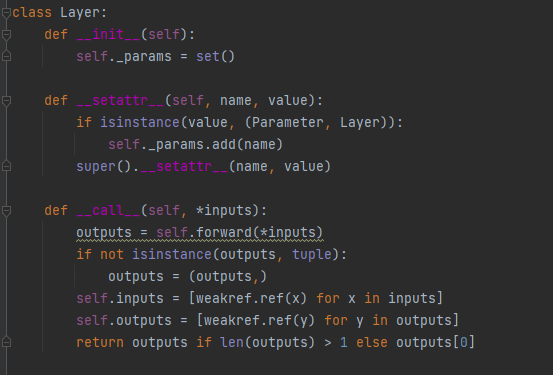Click the number '1' after '>'
This screenshot has height=375, width=553.
344,343
